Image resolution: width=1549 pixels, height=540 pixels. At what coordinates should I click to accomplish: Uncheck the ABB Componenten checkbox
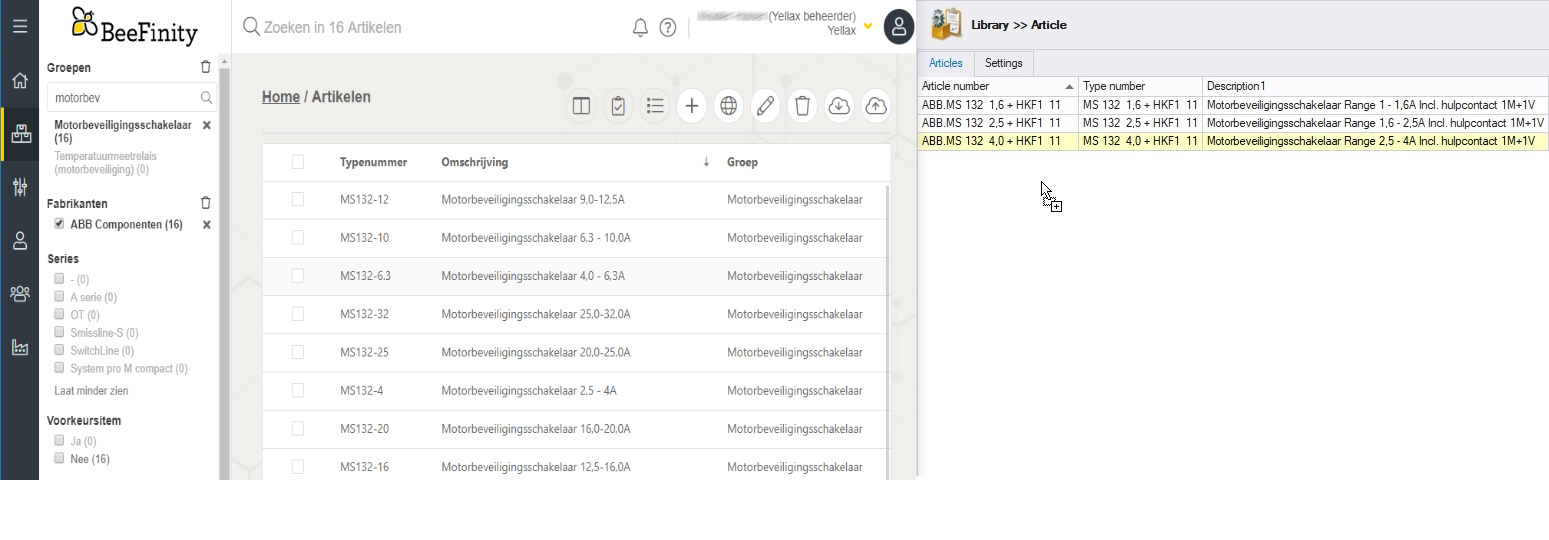click(60, 224)
